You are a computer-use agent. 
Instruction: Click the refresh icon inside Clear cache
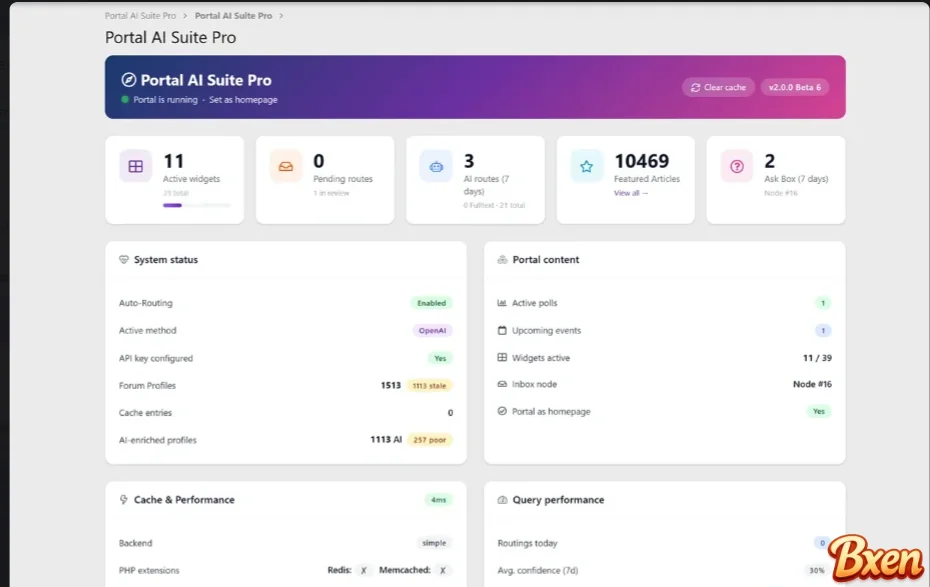click(x=696, y=88)
